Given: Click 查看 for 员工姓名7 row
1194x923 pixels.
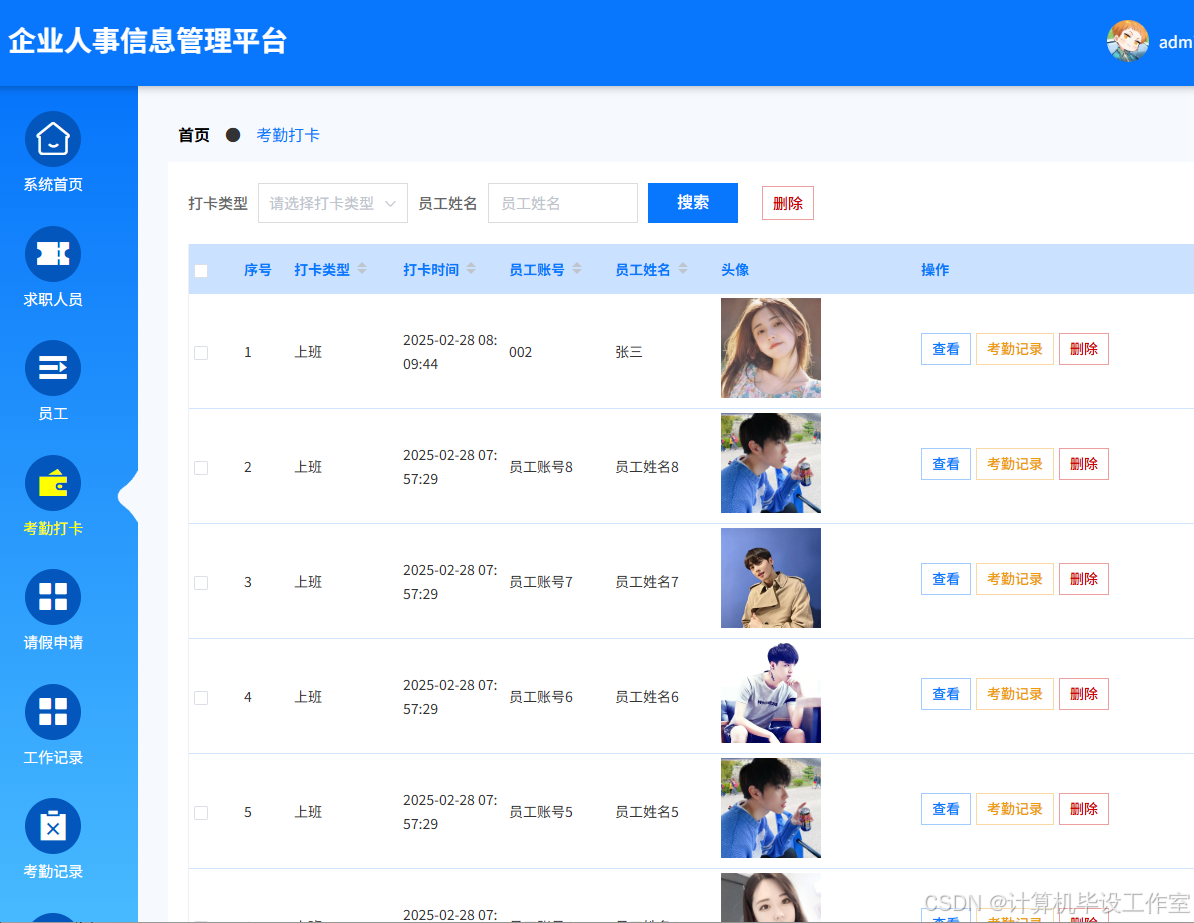Looking at the screenshot, I should tap(946, 579).
